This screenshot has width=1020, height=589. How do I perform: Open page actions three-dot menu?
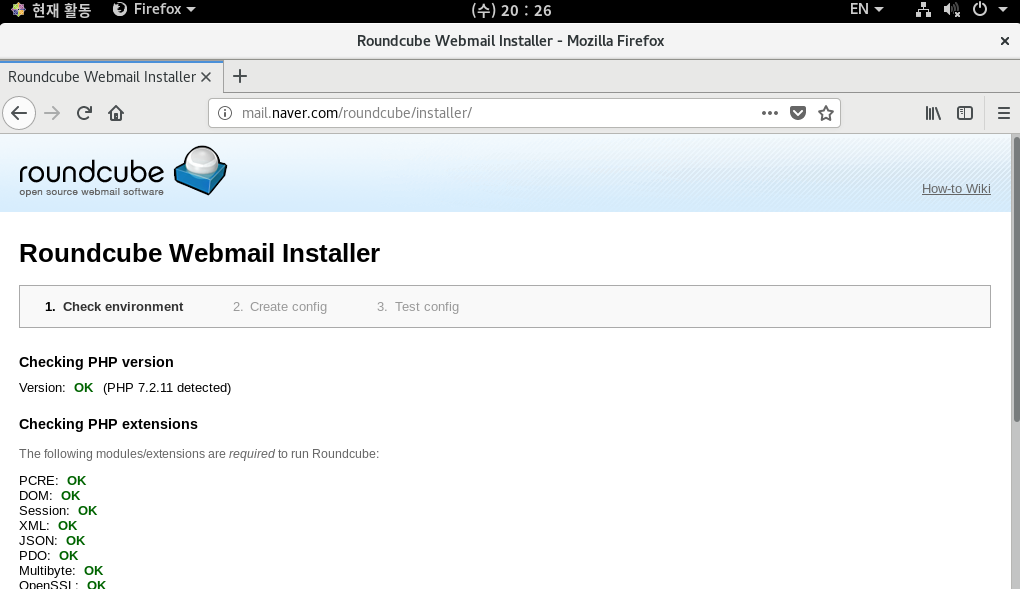pos(770,113)
